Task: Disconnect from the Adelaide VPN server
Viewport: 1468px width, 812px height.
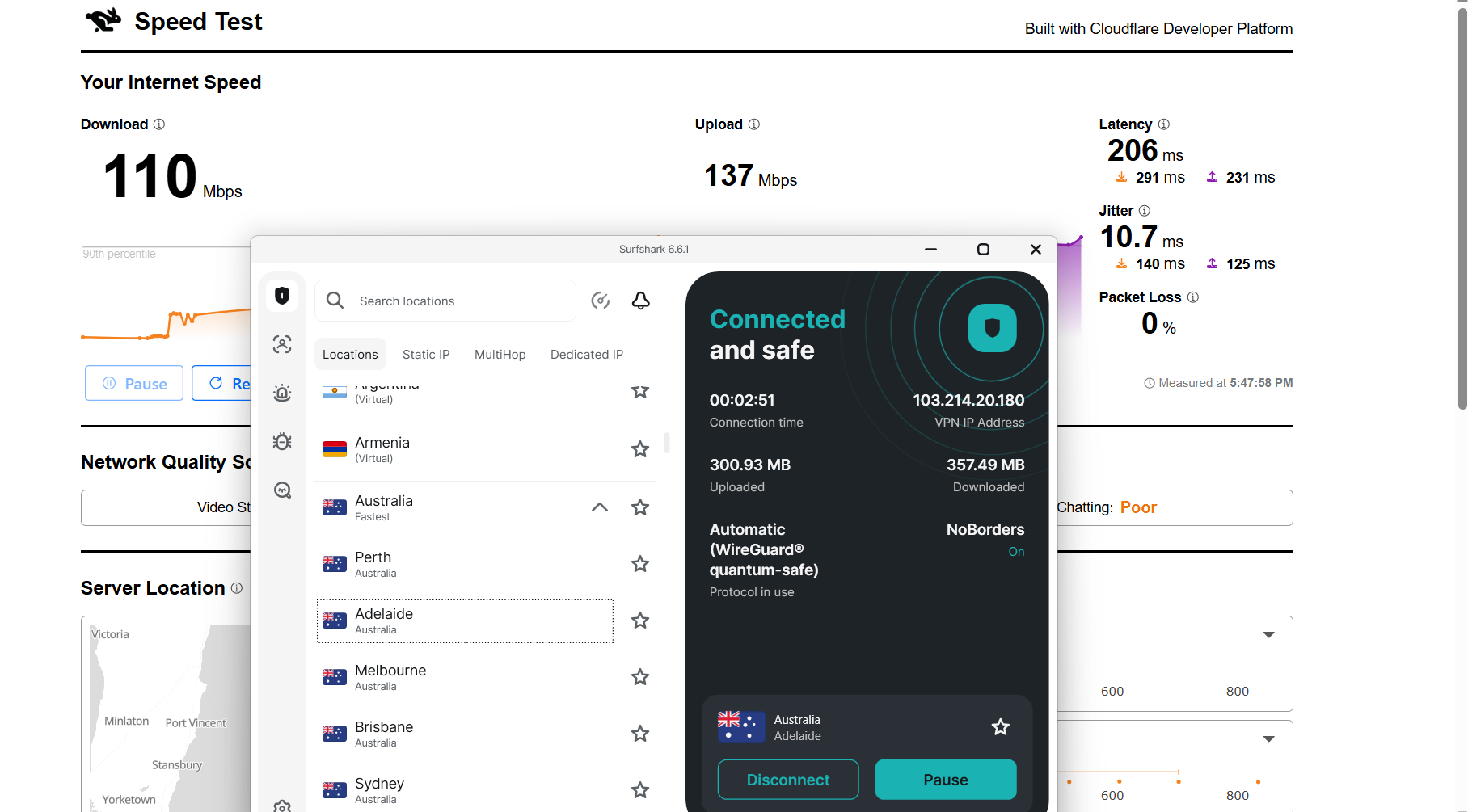Action: [x=787, y=779]
